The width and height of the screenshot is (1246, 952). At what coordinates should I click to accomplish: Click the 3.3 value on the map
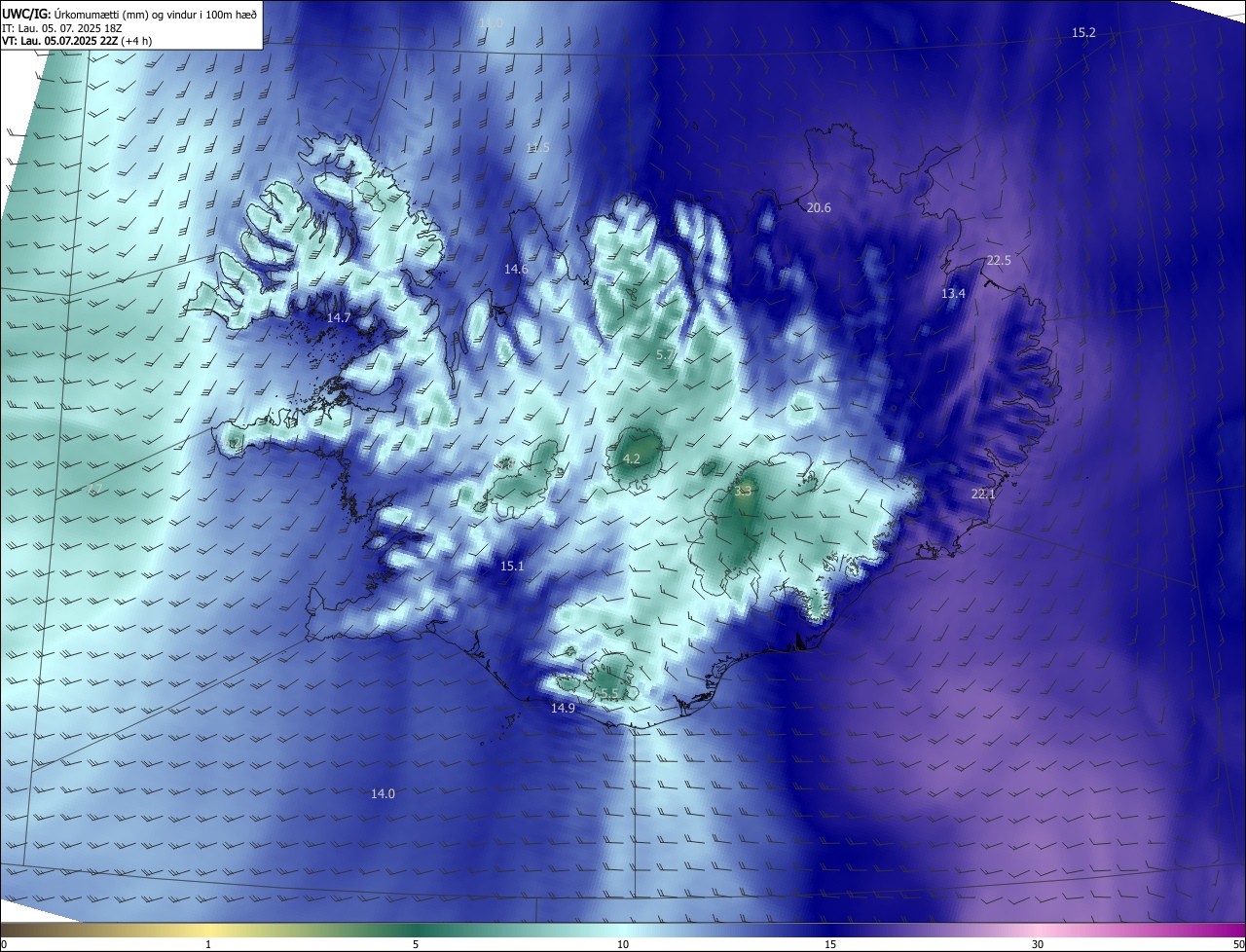pos(743,492)
